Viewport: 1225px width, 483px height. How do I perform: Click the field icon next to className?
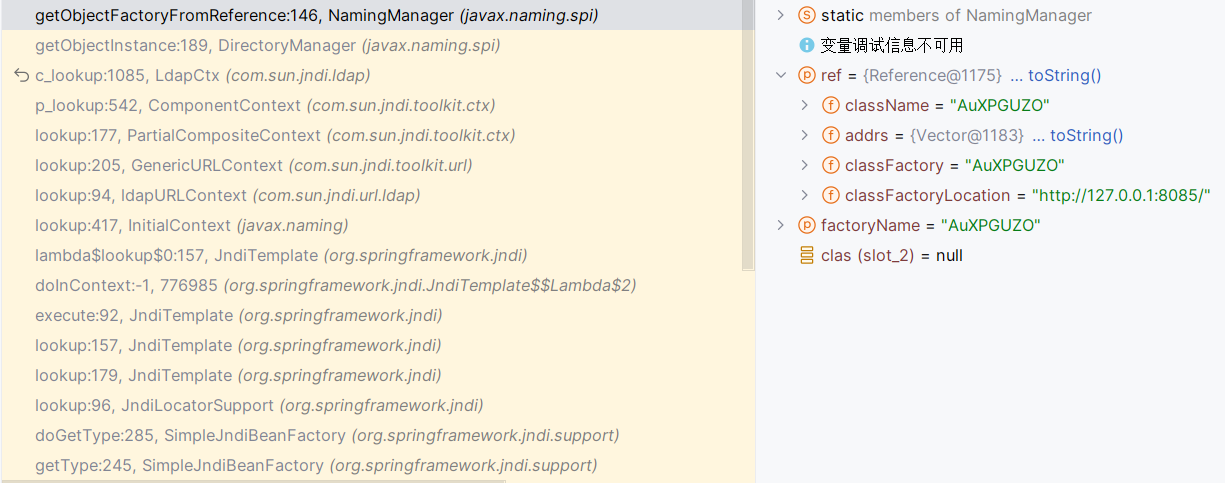[x=831, y=105]
